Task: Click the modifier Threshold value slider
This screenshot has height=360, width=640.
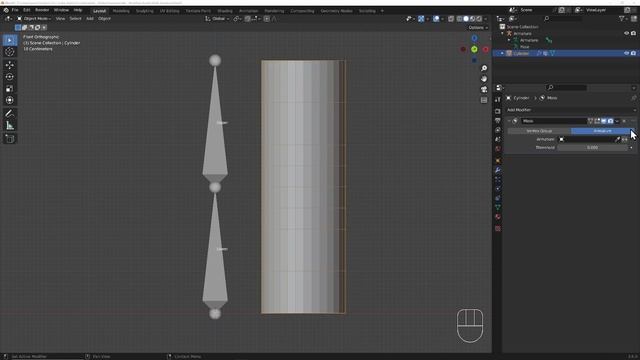Action: point(593,148)
